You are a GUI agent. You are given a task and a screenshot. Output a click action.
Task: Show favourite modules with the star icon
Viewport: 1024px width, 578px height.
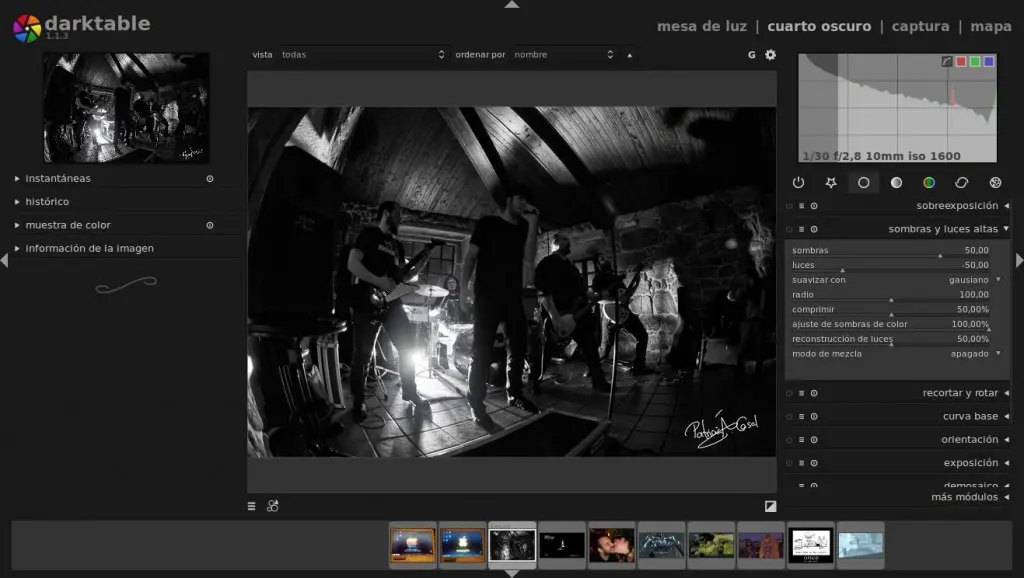(x=831, y=183)
